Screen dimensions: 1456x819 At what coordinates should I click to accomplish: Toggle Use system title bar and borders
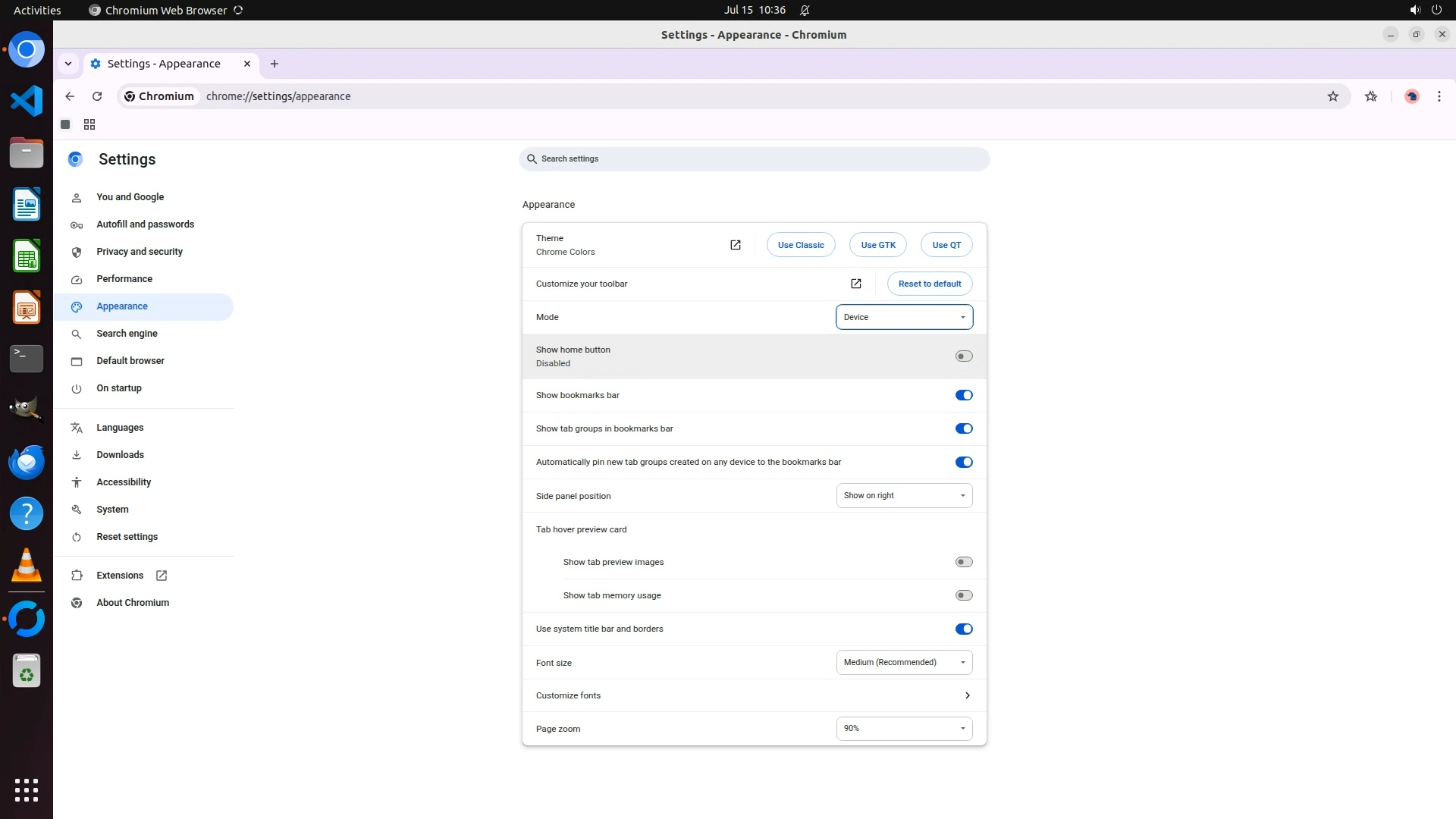[963, 629]
